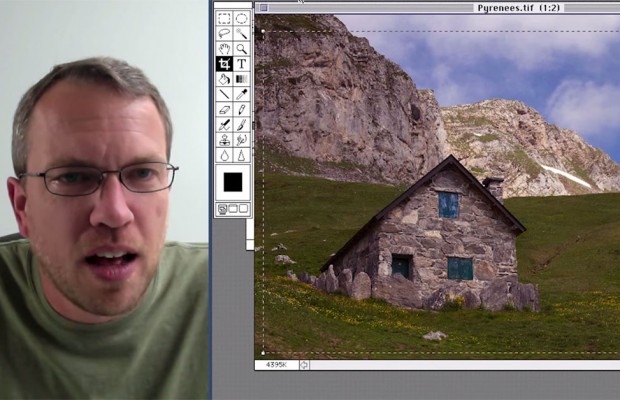The image size is (620, 400).
Task: Choose the Pencil tool
Action: point(241,109)
